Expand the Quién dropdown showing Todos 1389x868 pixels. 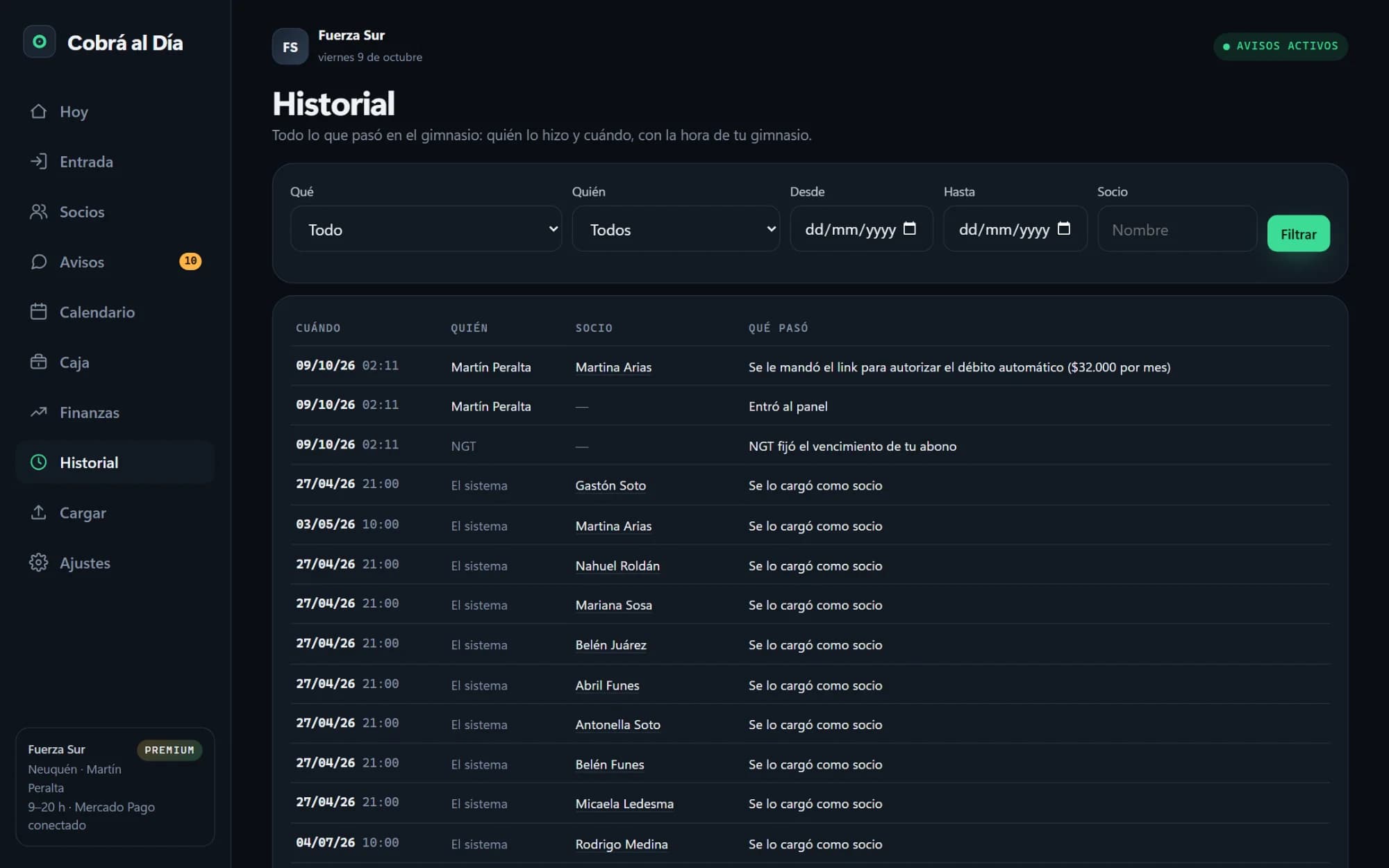[676, 228]
